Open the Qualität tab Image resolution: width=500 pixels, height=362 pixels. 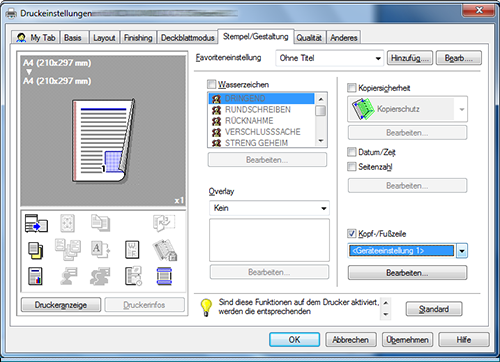309,38
